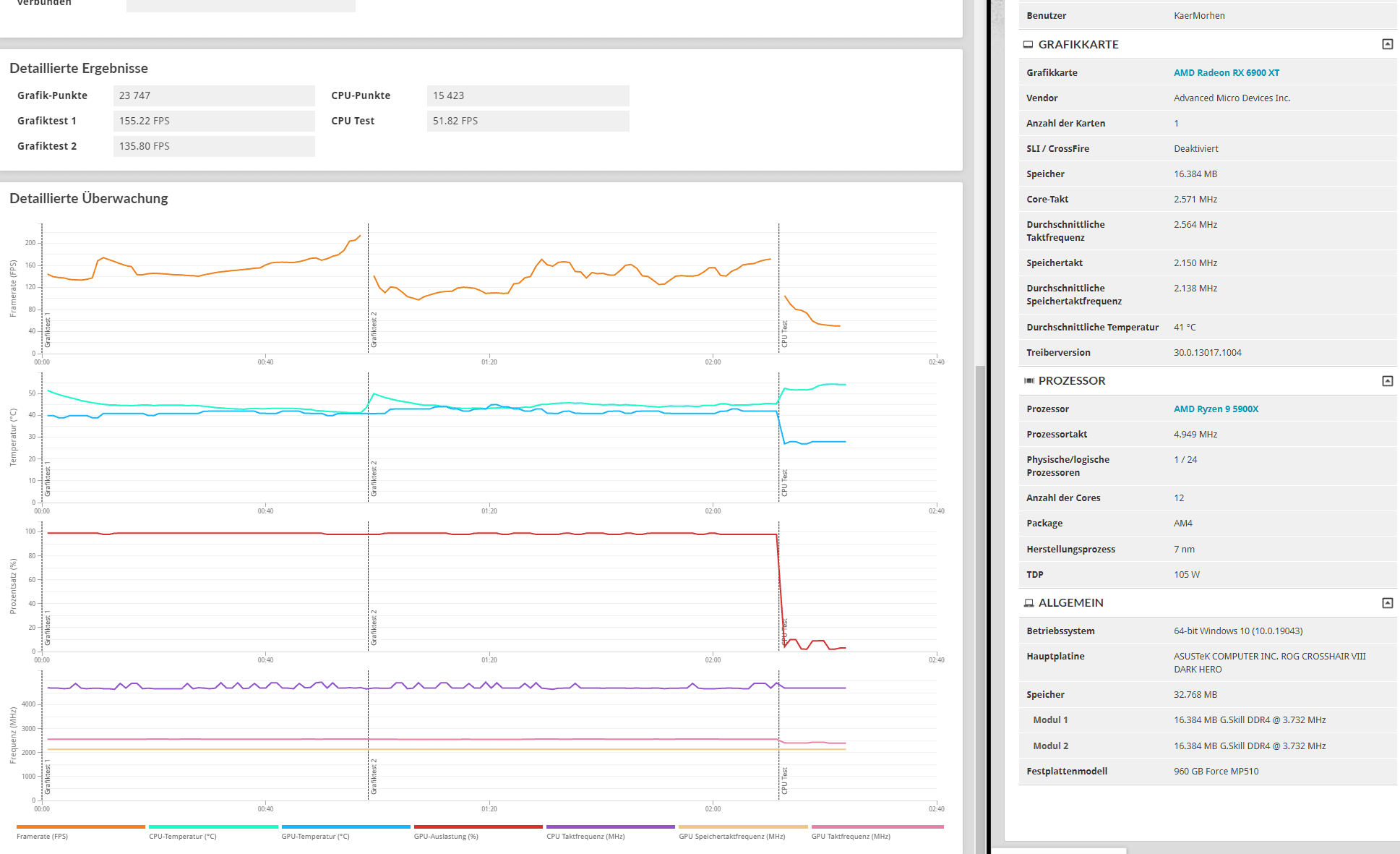Click the processor chip icon beside PROZESSOR
This screenshot has width=1400, height=854.
pyautogui.click(x=1028, y=381)
